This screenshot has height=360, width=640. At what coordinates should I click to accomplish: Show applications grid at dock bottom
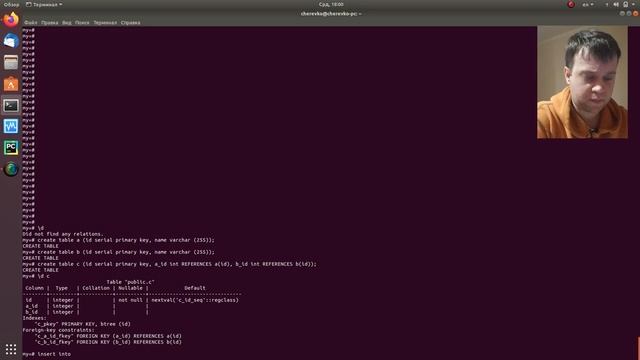coord(11,349)
